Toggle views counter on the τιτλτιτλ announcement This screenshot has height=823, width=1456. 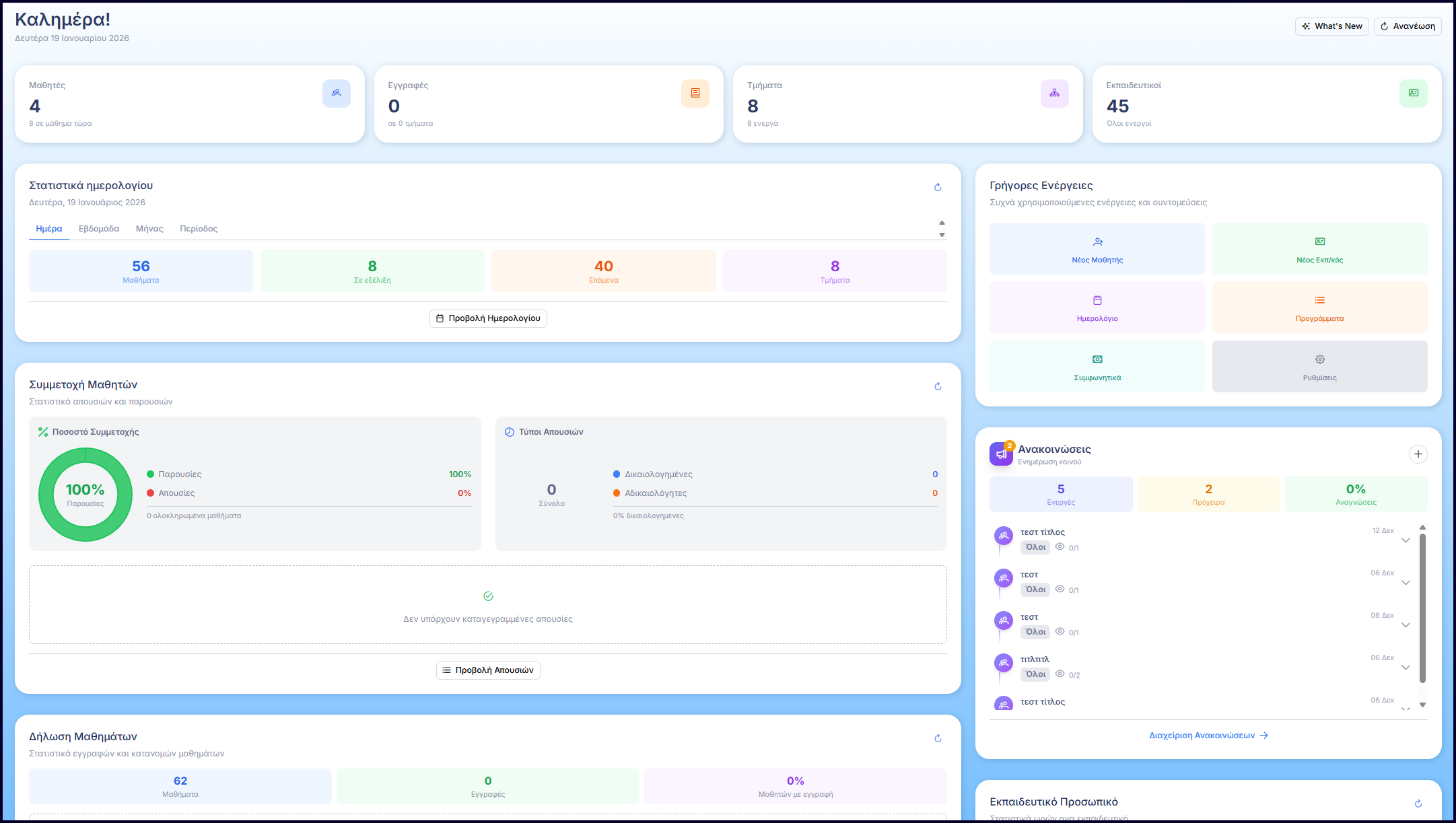(1060, 674)
